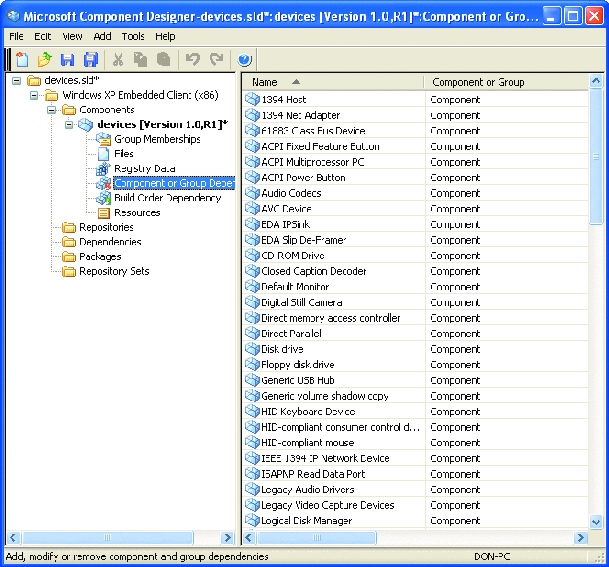Select the 1394 Net Adapter row

click(x=416, y=115)
